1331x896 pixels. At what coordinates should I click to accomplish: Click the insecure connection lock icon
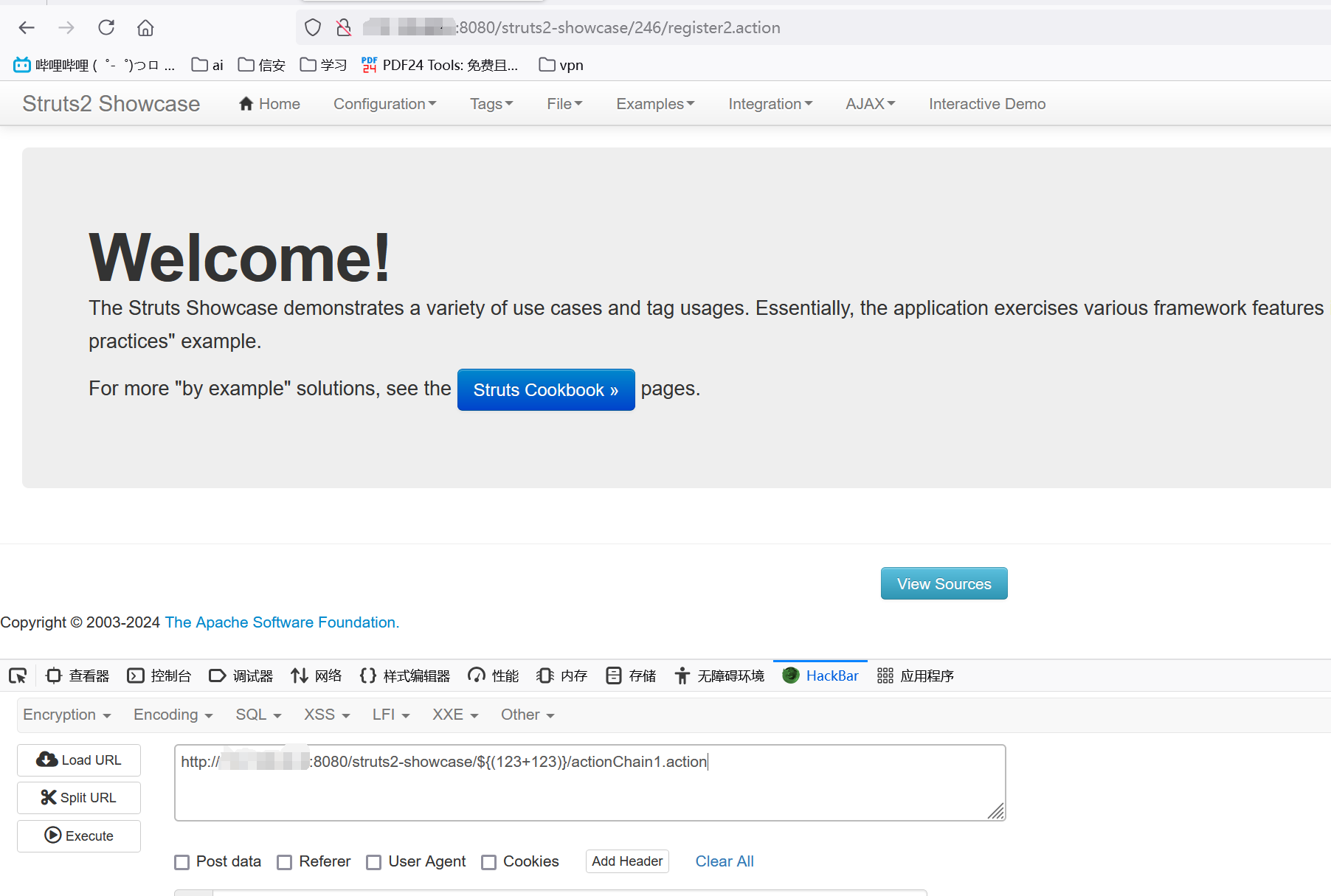click(344, 28)
